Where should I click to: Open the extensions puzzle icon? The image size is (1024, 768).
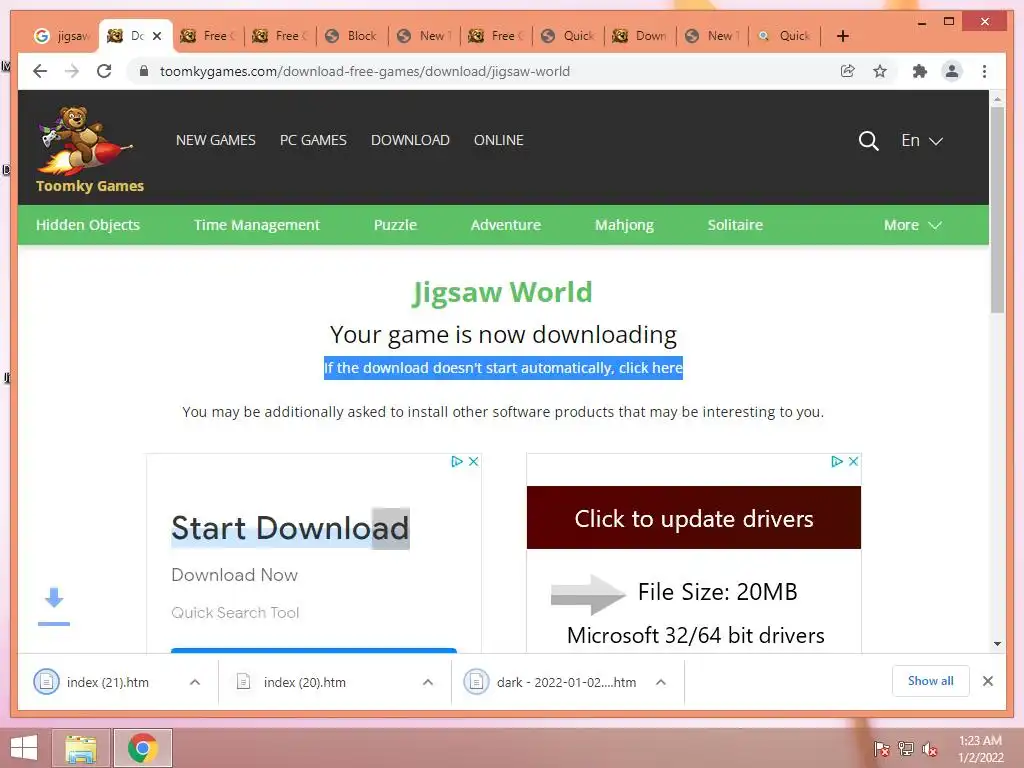(x=920, y=71)
